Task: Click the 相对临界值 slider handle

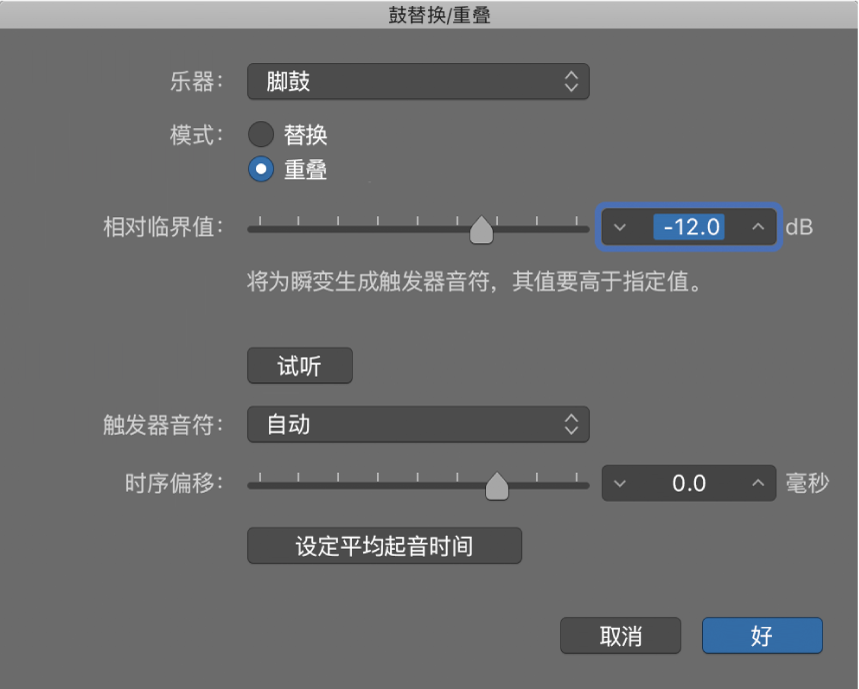Action: [482, 229]
